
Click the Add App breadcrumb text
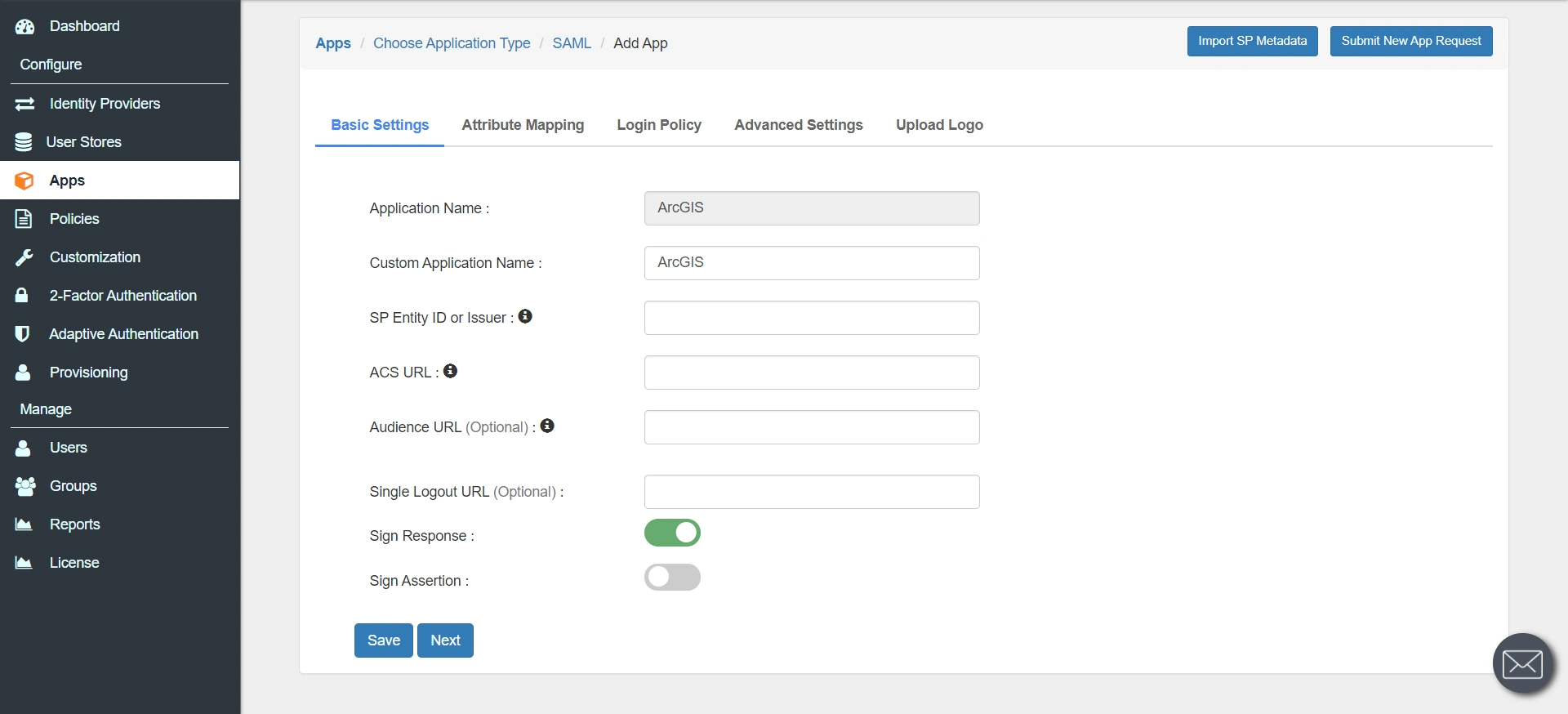(640, 43)
